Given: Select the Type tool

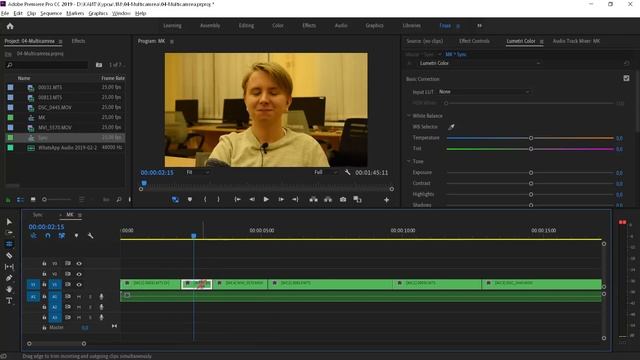Looking at the screenshot, I should [x=9, y=300].
